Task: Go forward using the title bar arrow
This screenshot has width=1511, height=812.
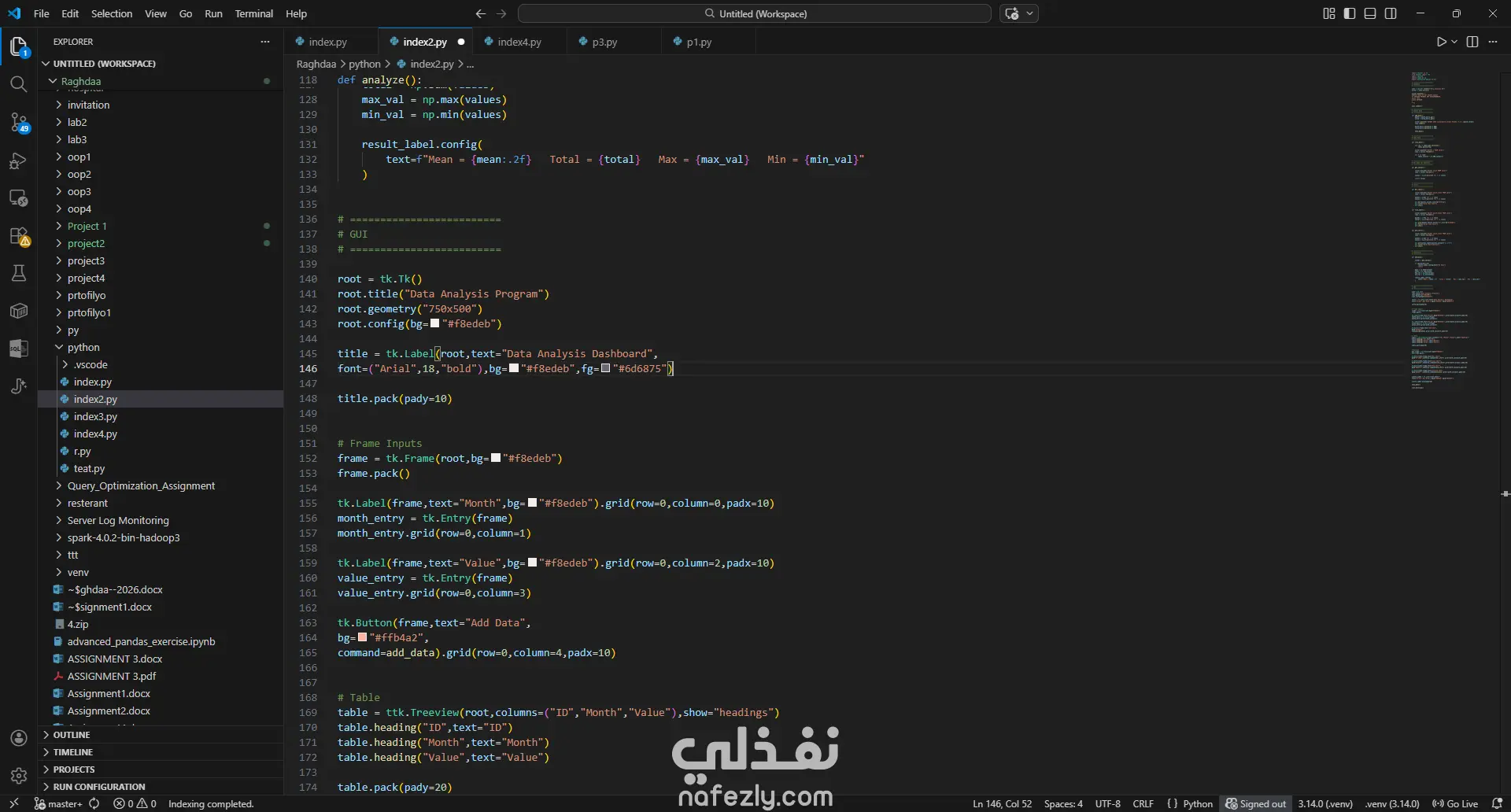Action: [x=501, y=13]
